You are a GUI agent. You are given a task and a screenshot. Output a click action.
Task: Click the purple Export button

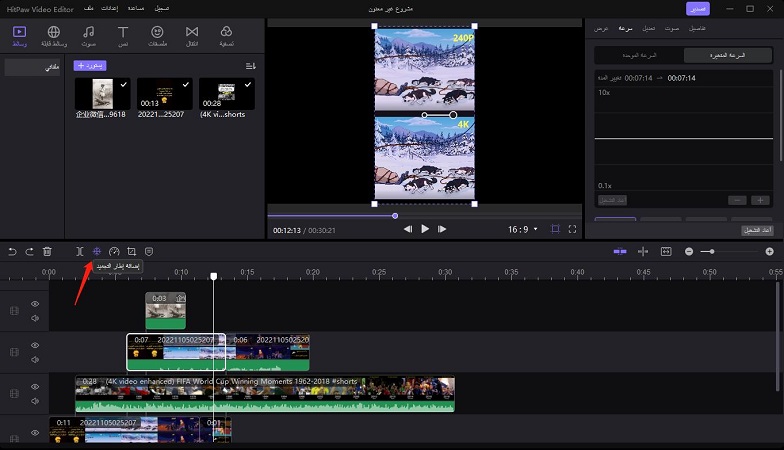click(x=698, y=8)
